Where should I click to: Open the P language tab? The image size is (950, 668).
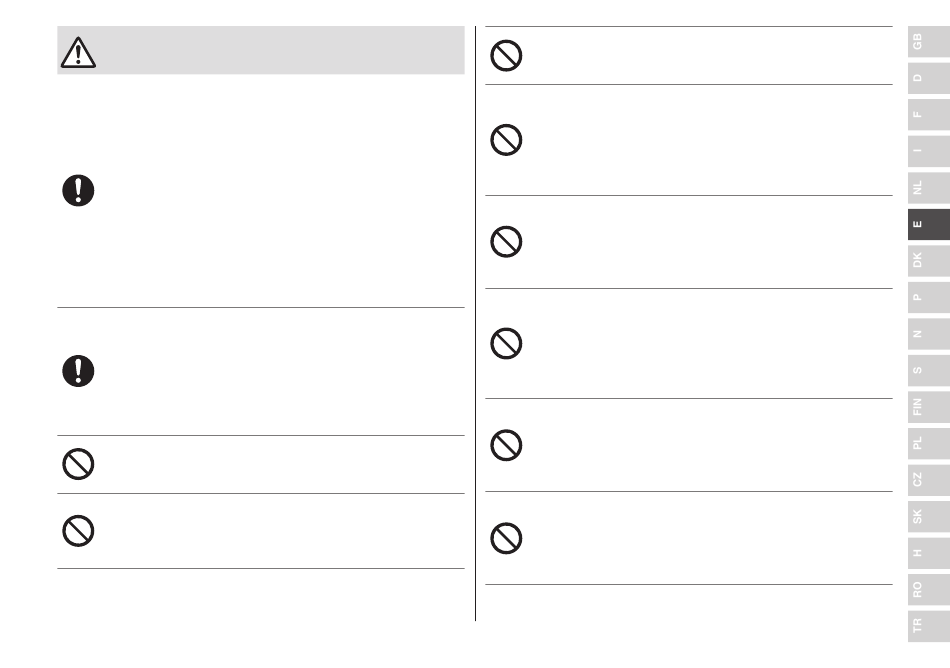pyautogui.click(x=929, y=297)
